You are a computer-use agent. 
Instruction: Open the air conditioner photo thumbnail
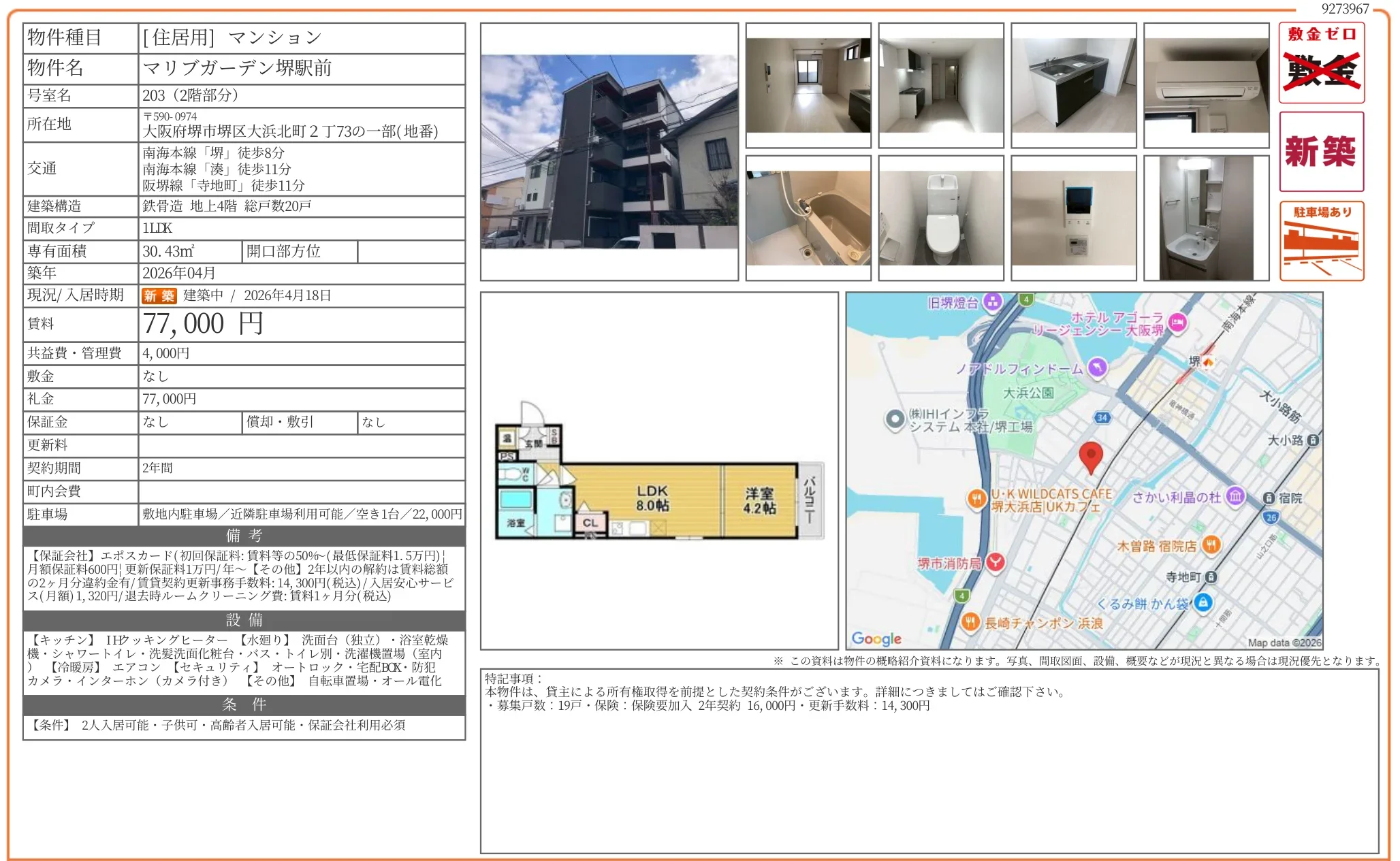click(x=1206, y=85)
